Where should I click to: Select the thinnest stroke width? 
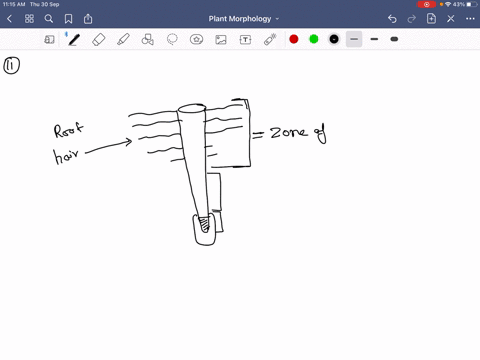click(x=354, y=39)
